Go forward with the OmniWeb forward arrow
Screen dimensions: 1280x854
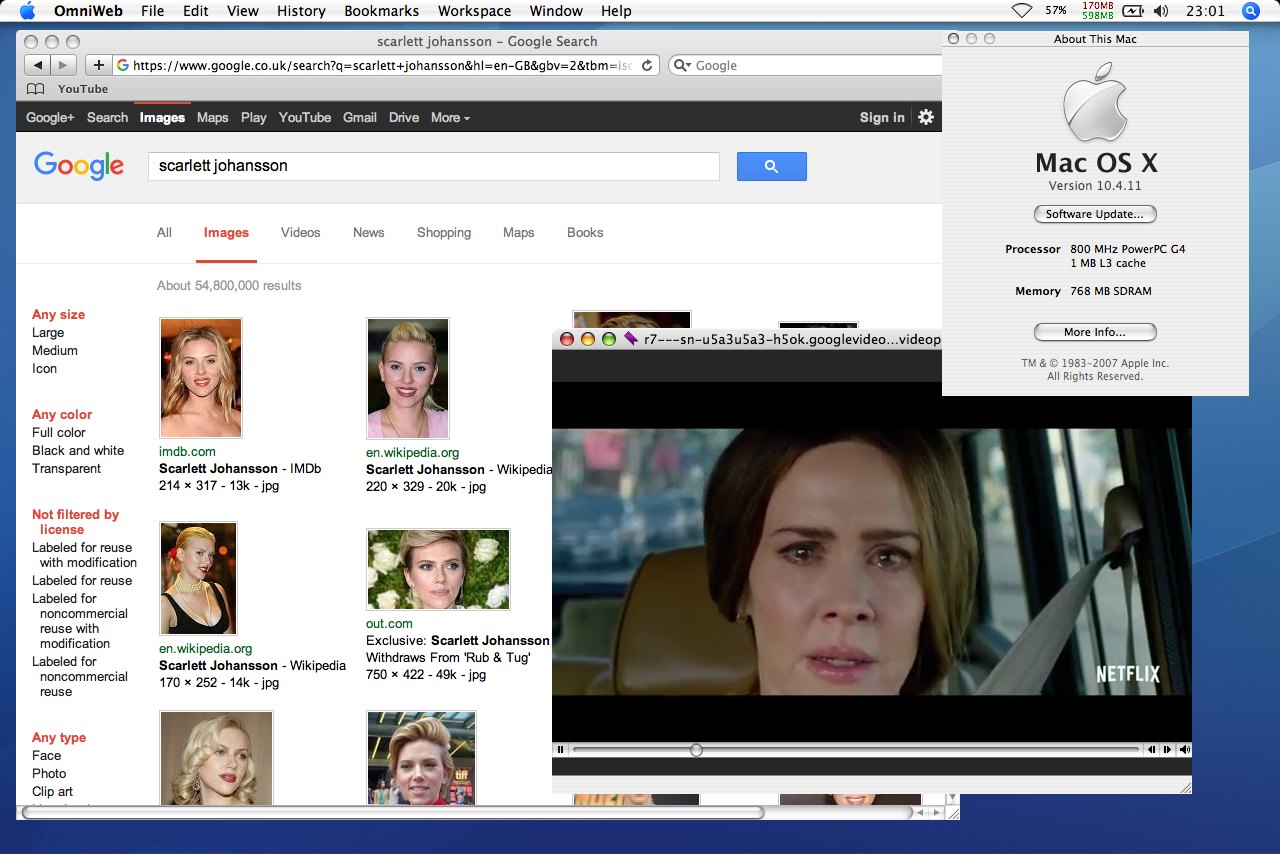(63, 65)
